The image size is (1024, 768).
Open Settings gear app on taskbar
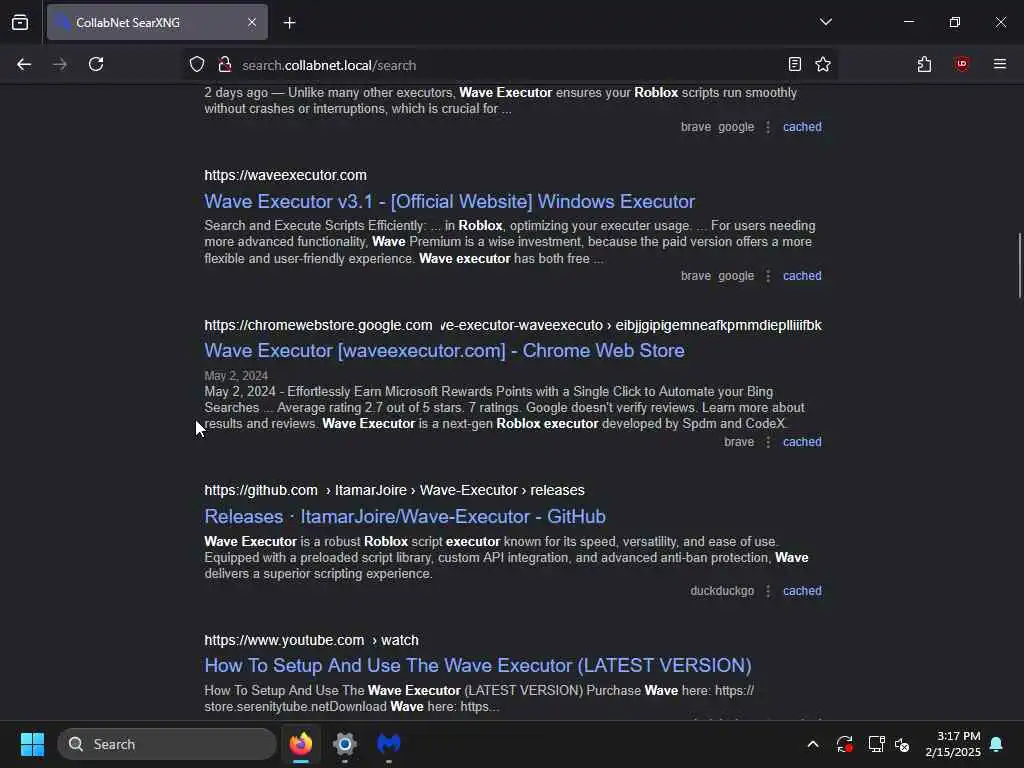pyautogui.click(x=345, y=744)
